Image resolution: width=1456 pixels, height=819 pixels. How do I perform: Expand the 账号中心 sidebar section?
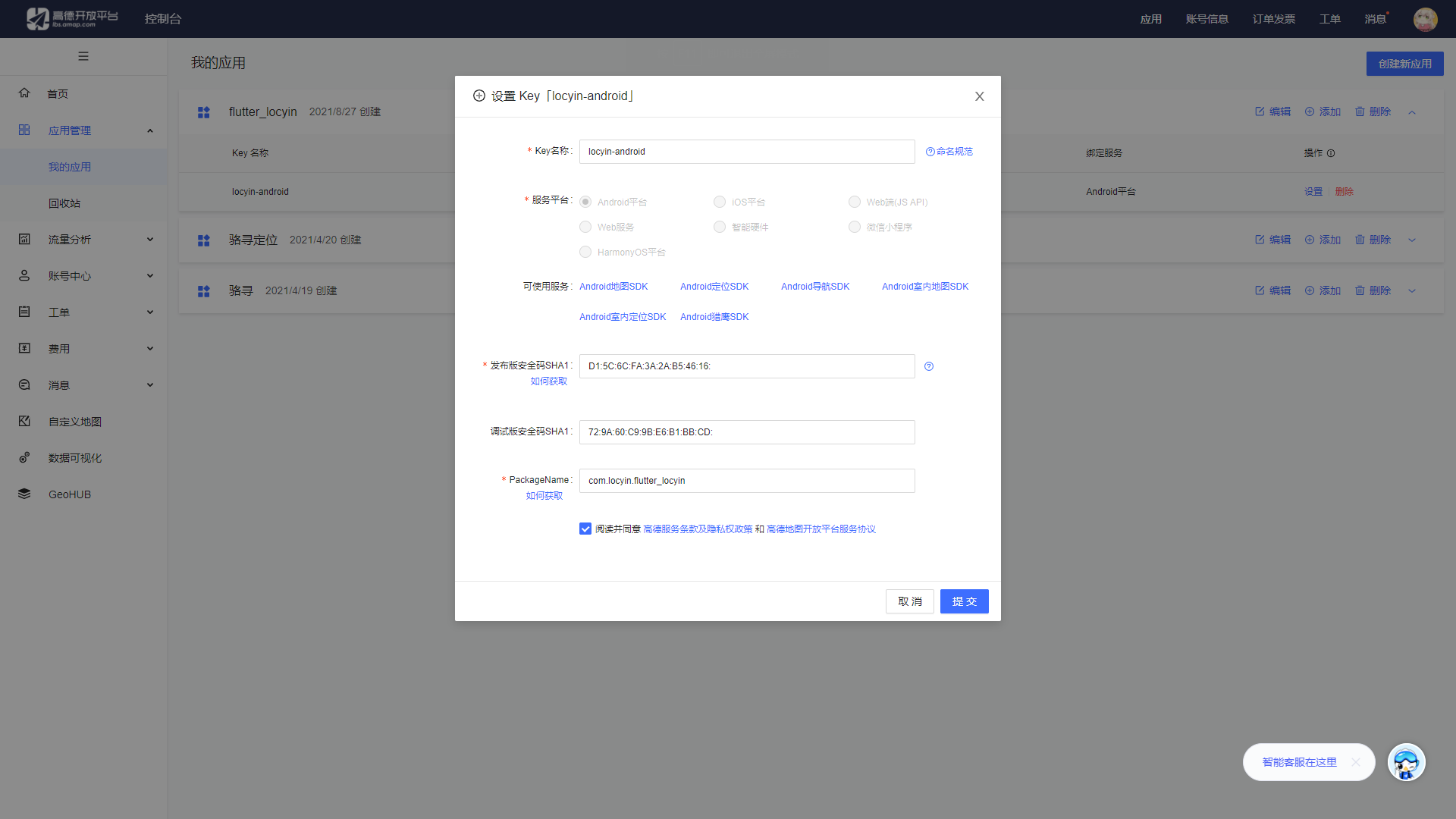pos(150,276)
